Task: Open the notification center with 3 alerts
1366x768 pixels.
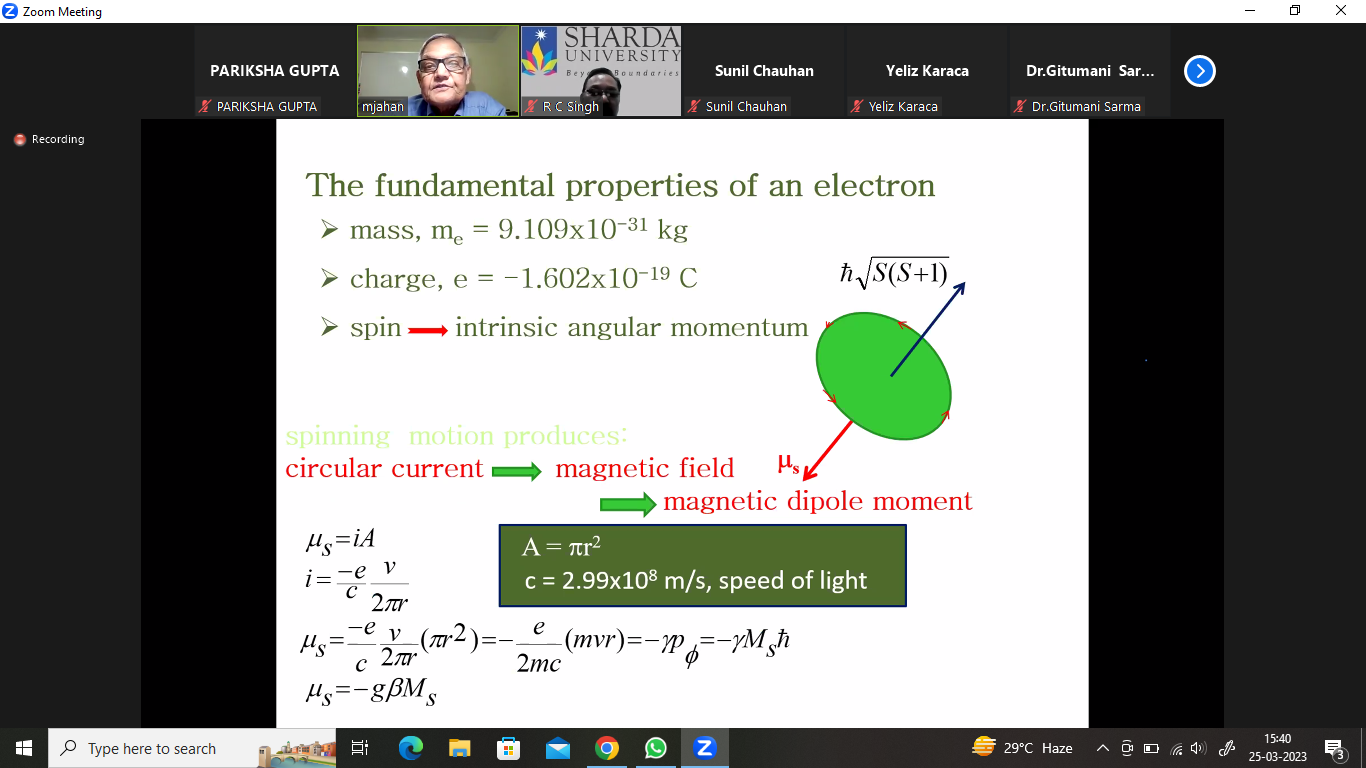Action: pos(1333,748)
